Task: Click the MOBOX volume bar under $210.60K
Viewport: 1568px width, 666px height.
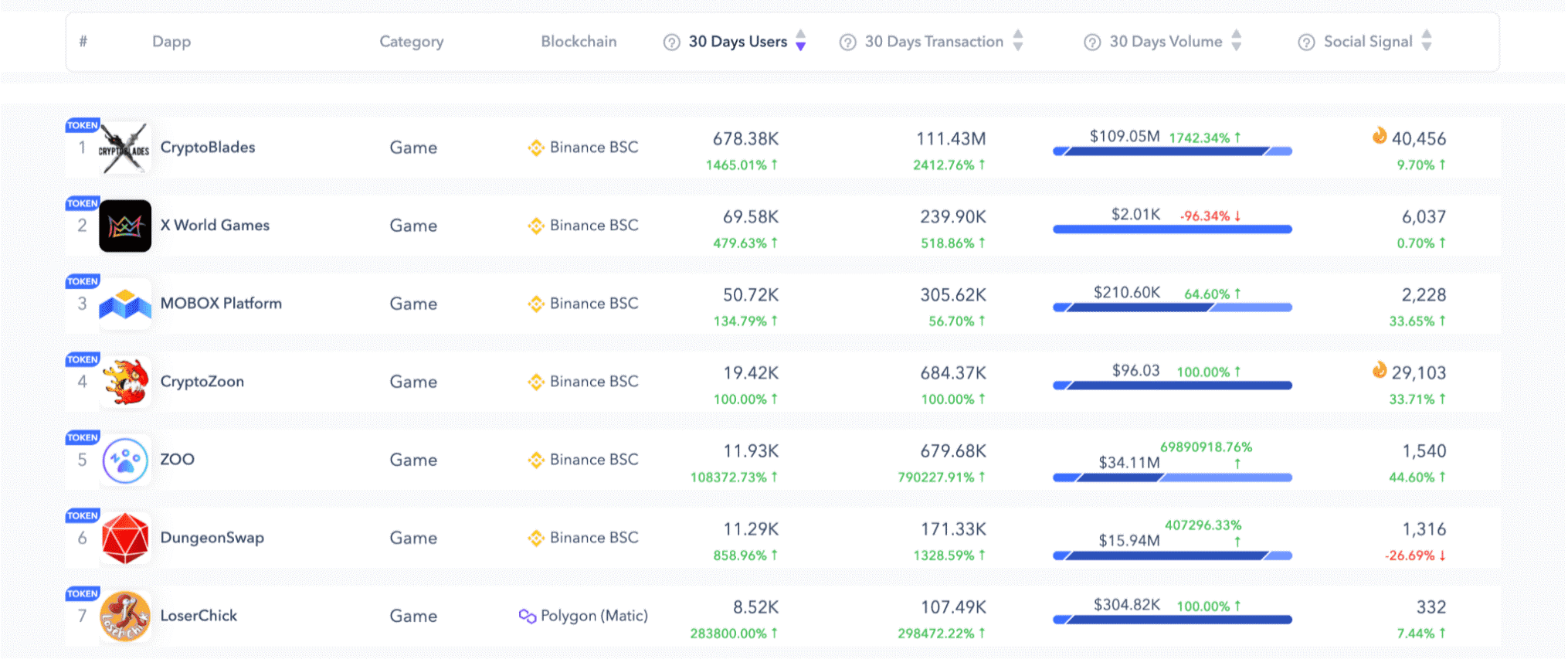Action: pyautogui.click(x=1172, y=308)
